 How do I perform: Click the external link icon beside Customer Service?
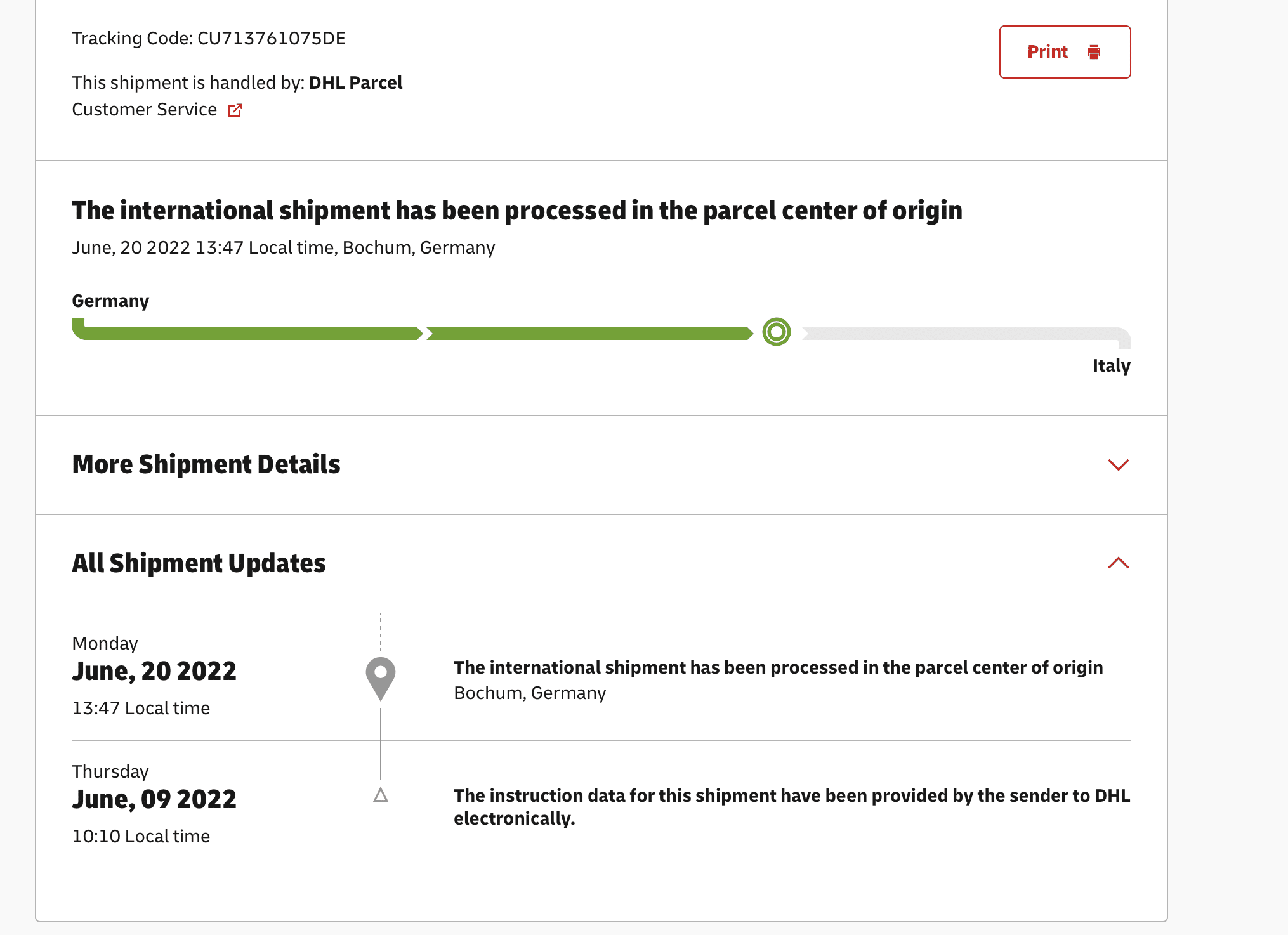tap(235, 110)
